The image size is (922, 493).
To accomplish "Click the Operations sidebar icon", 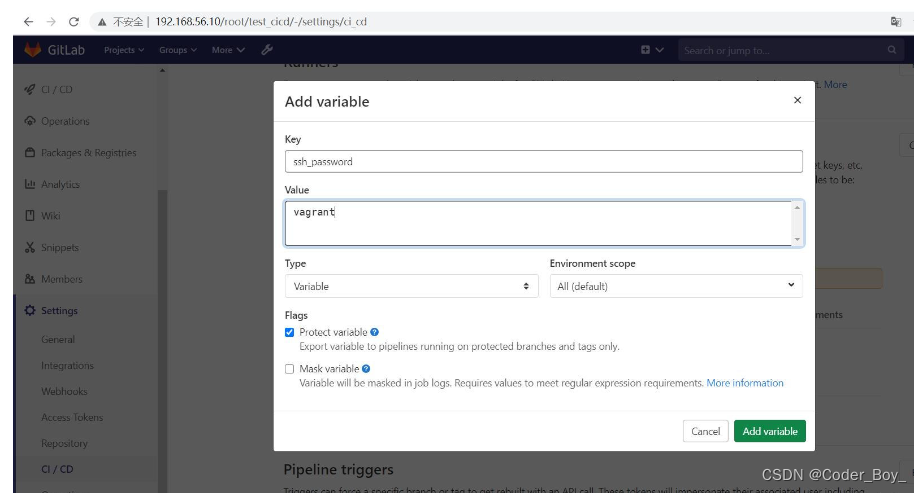I will coord(30,121).
